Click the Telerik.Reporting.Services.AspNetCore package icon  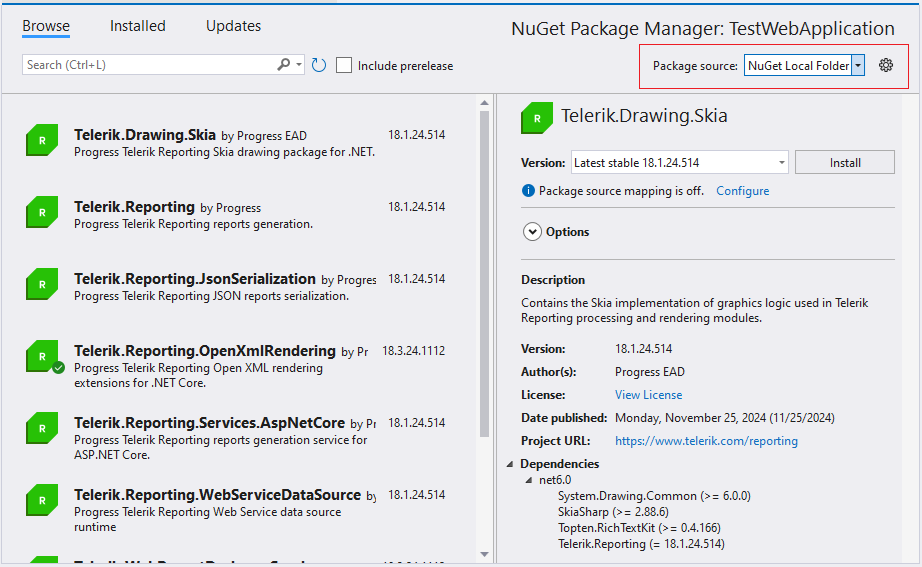tap(42, 429)
